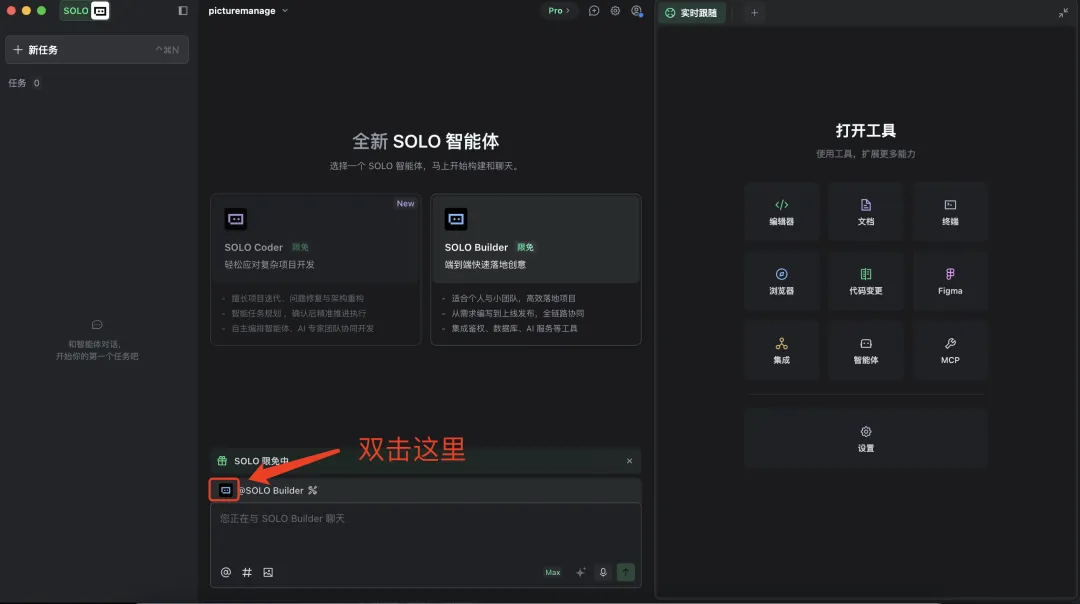The height and width of the screenshot is (604, 1080).
Task: Click the tools icon next to @SOLO Builder
Action: click(313, 490)
